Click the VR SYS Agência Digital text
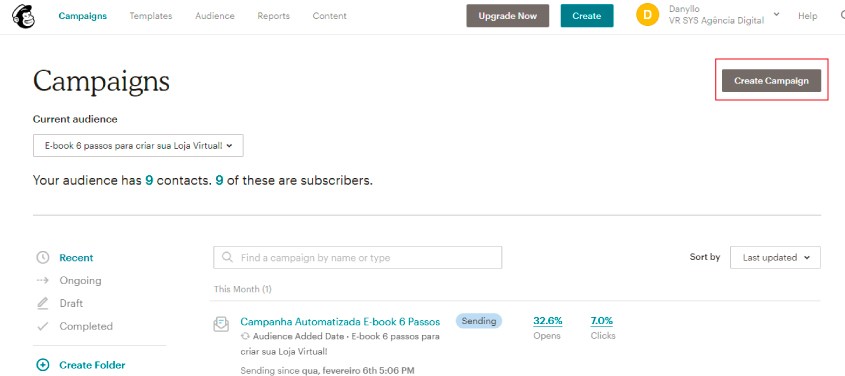Screen dimensions: 845x376 [x=716, y=20]
